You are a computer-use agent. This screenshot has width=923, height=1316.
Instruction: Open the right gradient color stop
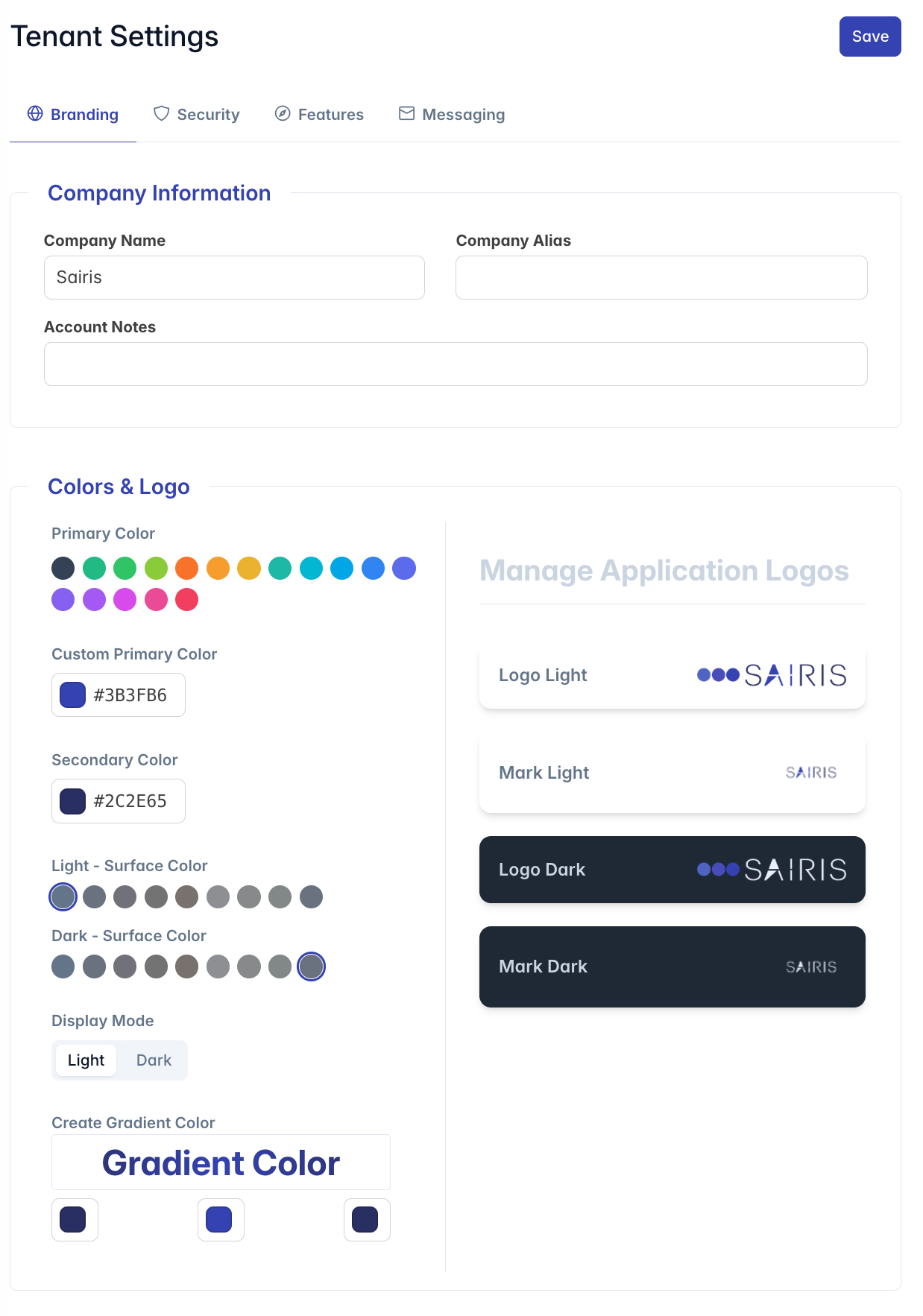(x=367, y=1220)
